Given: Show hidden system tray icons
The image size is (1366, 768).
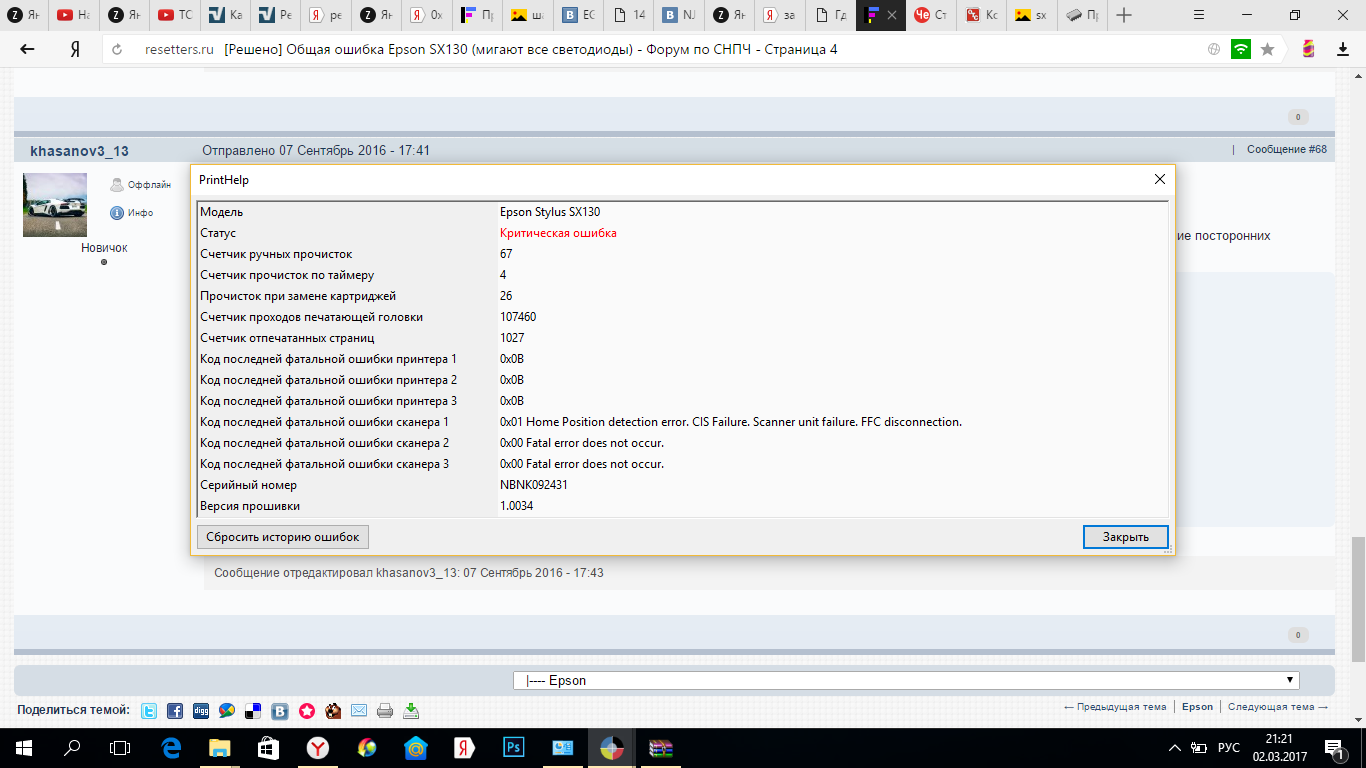Looking at the screenshot, I should 1175,748.
